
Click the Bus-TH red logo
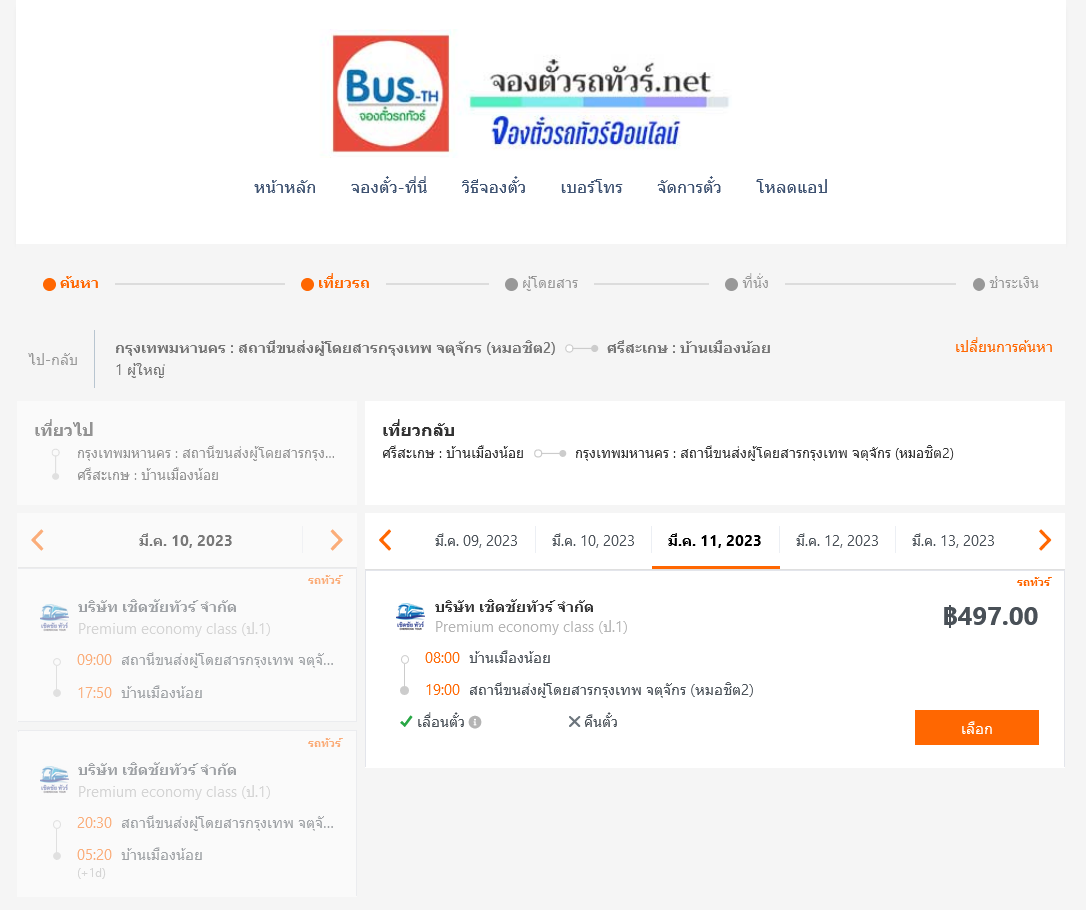(x=391, y=93)
